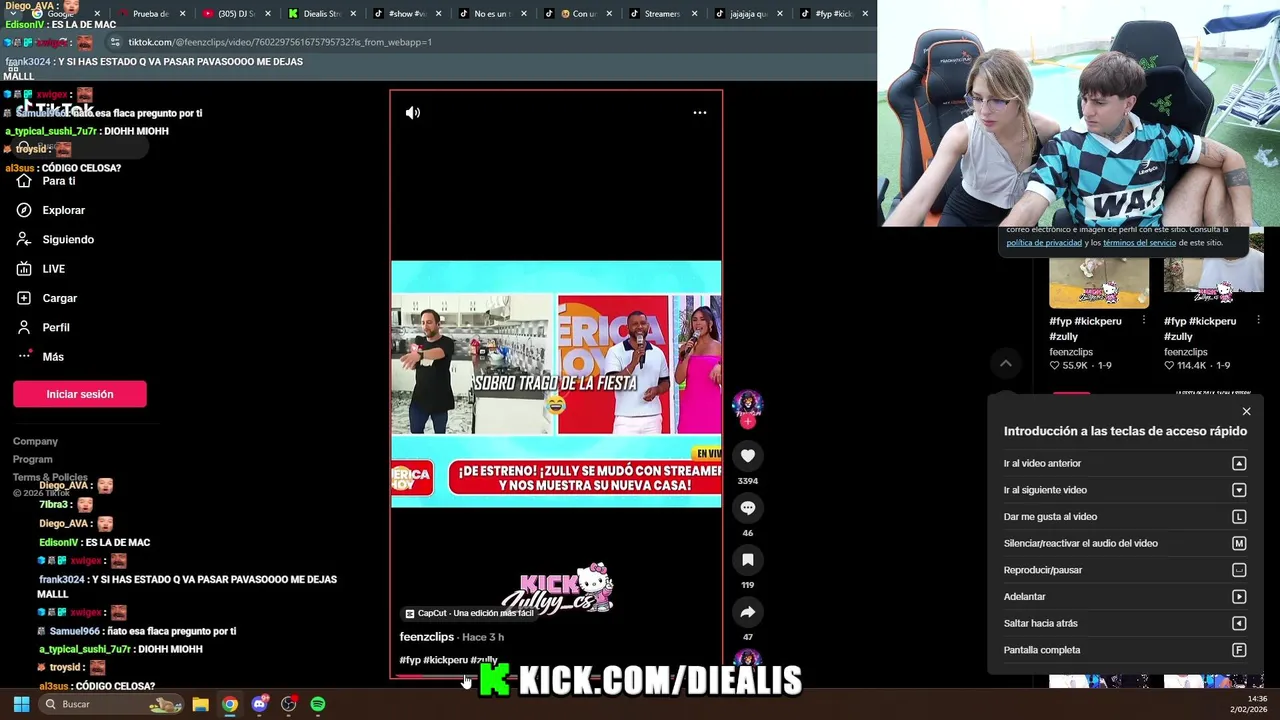
Task: Open Spotify from the taskbar
Action: click(318, 704)
